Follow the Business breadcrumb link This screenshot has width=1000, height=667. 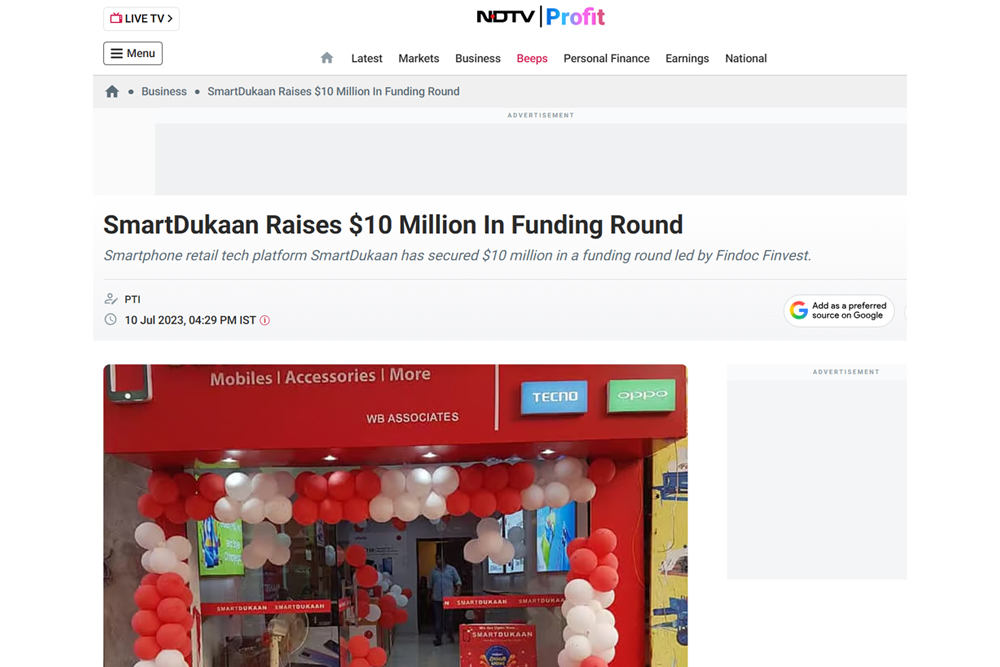tap(164, 91)
